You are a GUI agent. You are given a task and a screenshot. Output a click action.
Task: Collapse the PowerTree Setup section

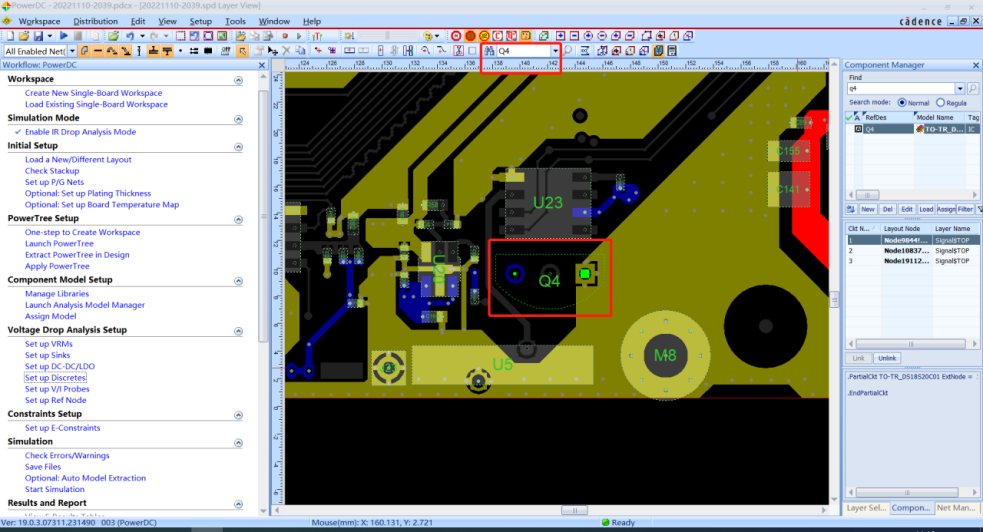pyautogui.click(x=238, y=219)
